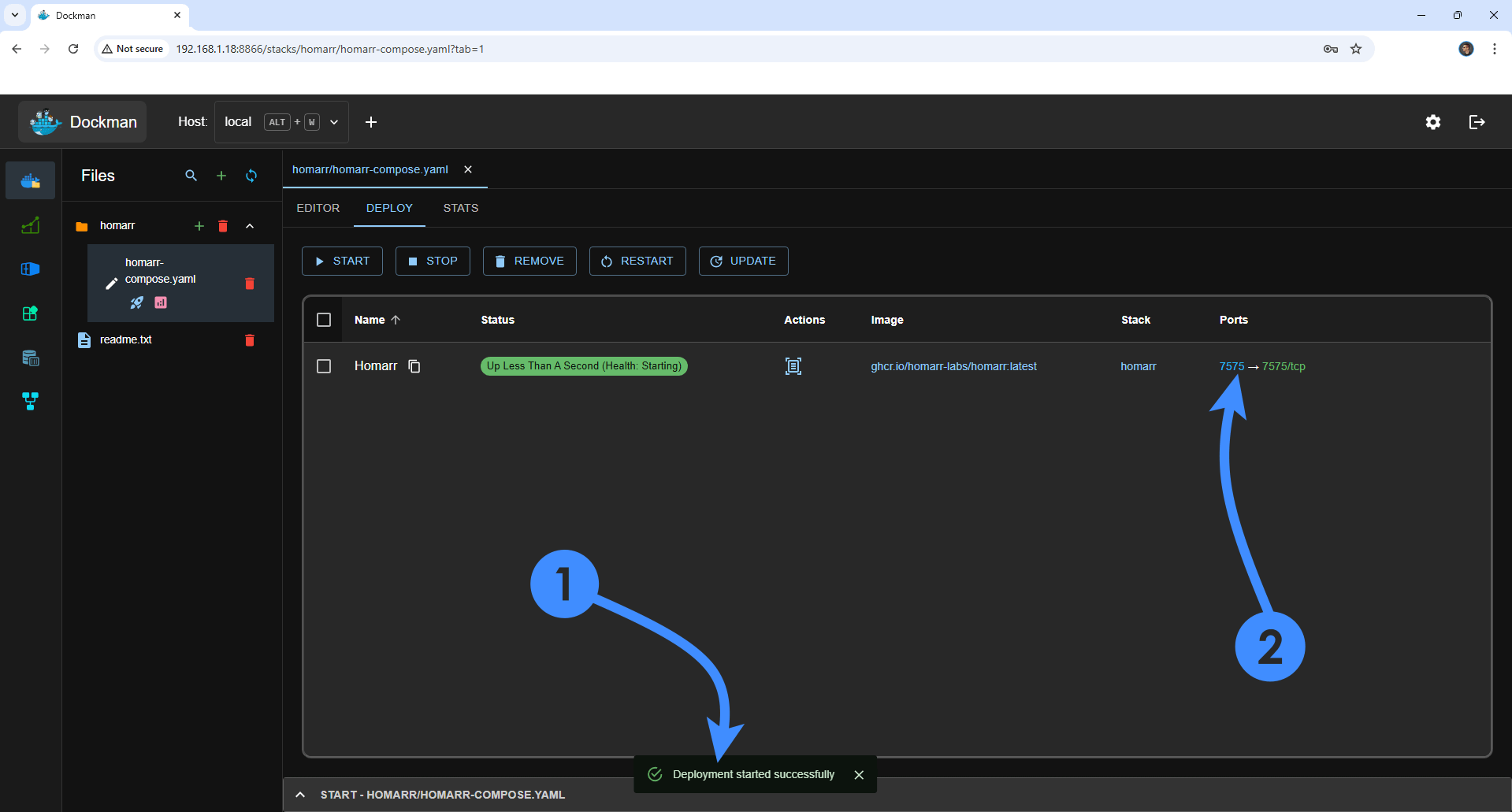Open Chrome profile avatar
Image resolution: width=1512 pixels, height=812 pixels.
[x=1466, y=49]
